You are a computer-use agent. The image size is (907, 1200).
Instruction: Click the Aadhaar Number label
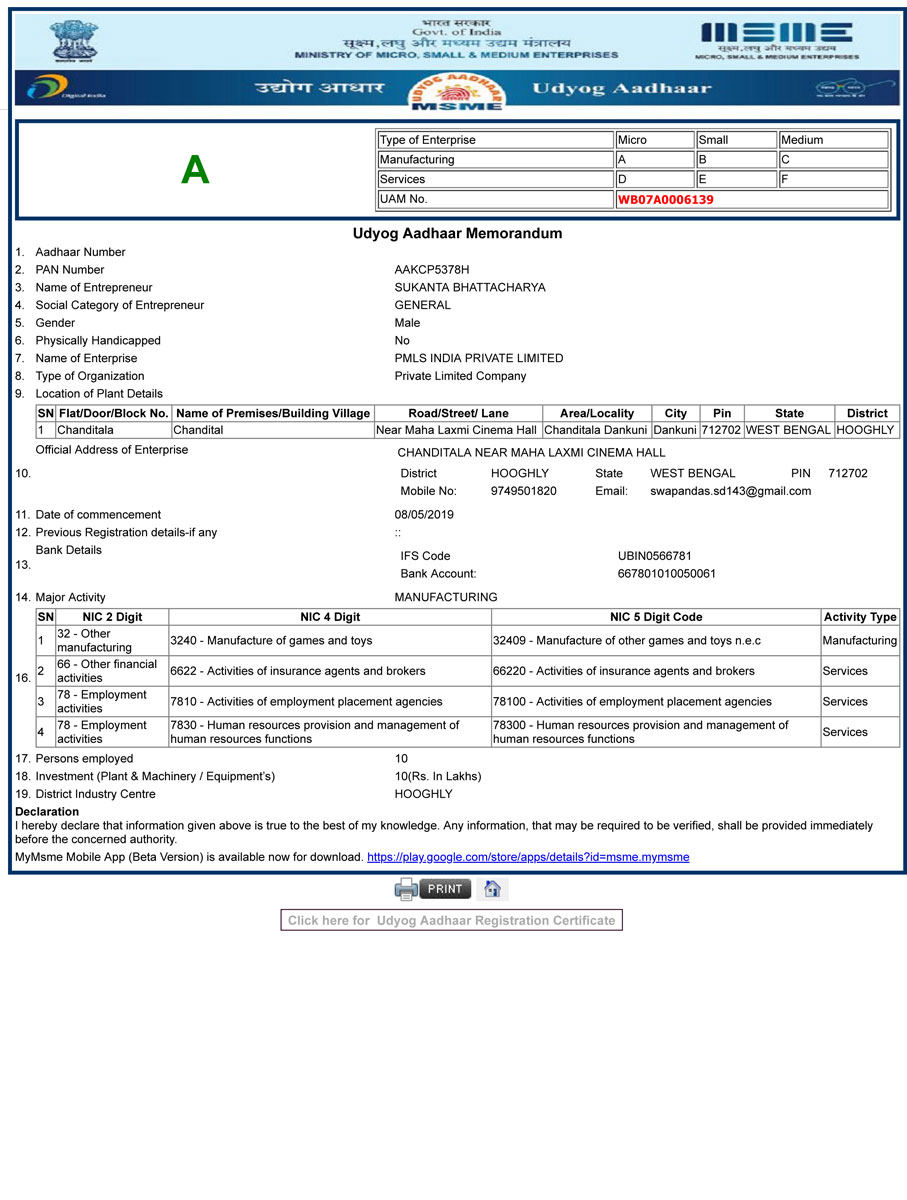point(81,252)
